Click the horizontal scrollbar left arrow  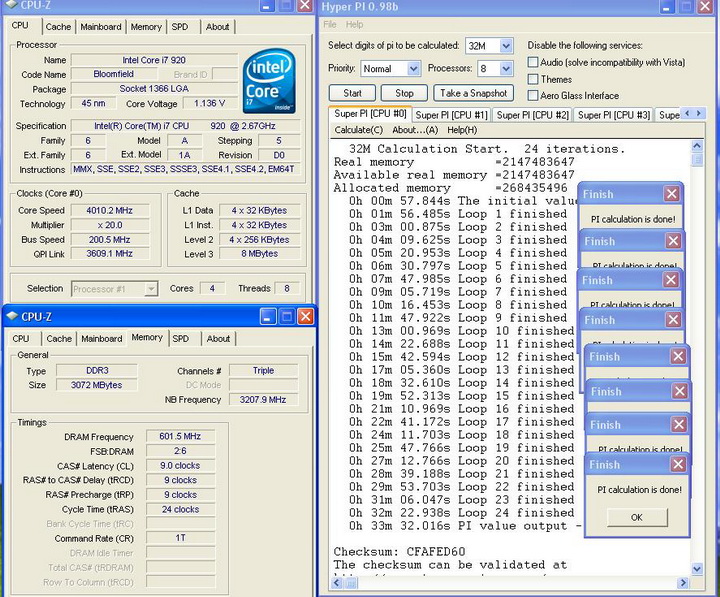click(x=337, y=583)
